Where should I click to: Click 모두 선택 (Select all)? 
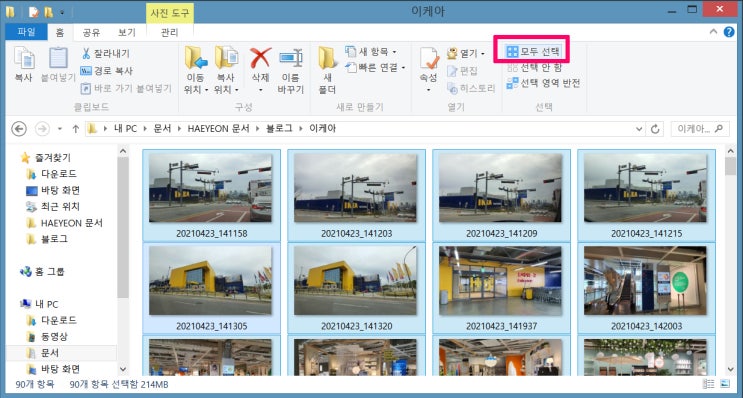pos(533,51)
